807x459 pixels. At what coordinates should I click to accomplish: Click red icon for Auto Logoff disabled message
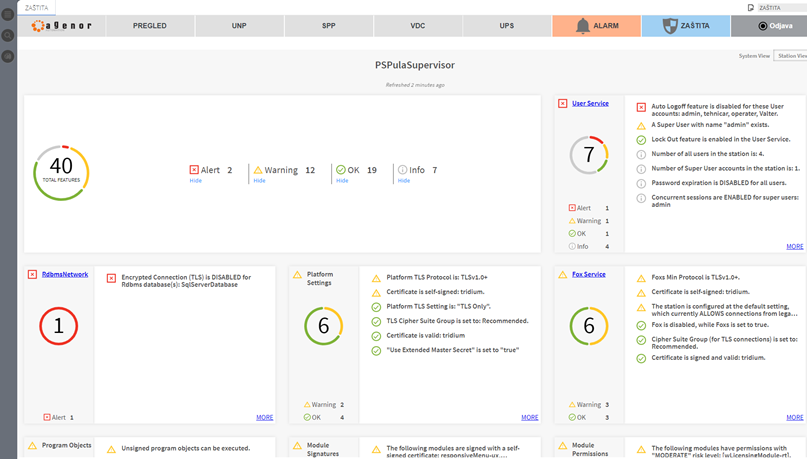pyautogui.click(x=641, y=108)
